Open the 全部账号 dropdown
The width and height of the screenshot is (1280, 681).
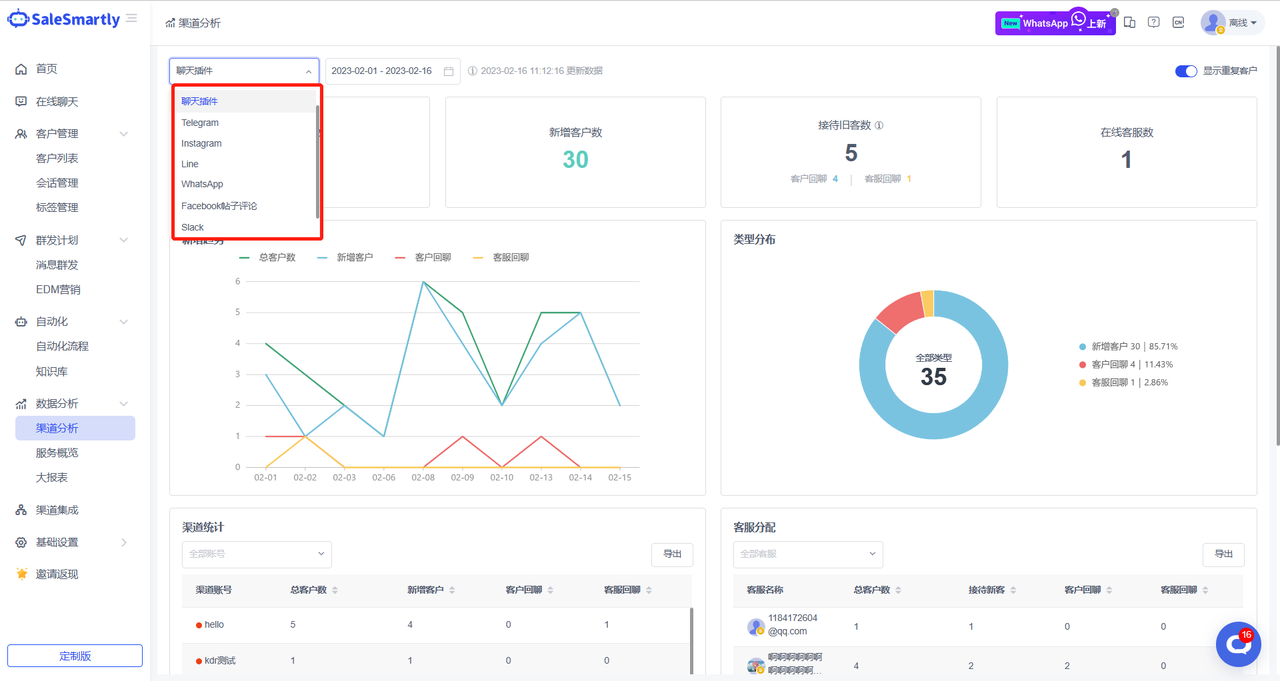click(256, 554)
